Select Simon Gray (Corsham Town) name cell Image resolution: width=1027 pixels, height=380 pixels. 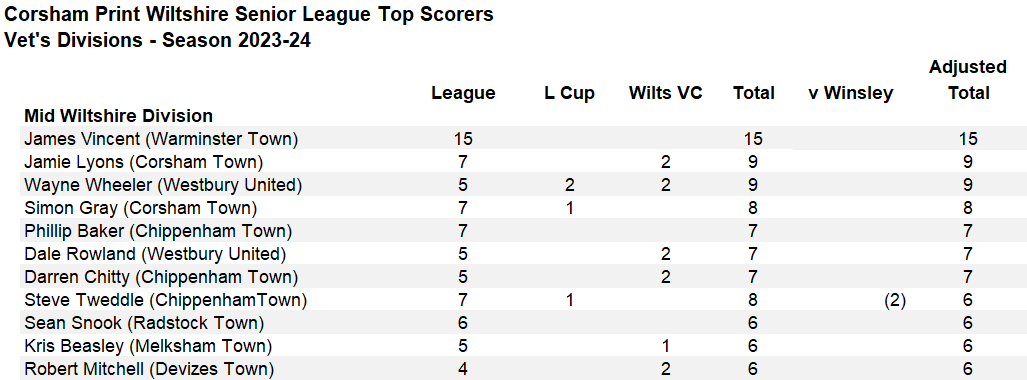click(x=141, y=208)
